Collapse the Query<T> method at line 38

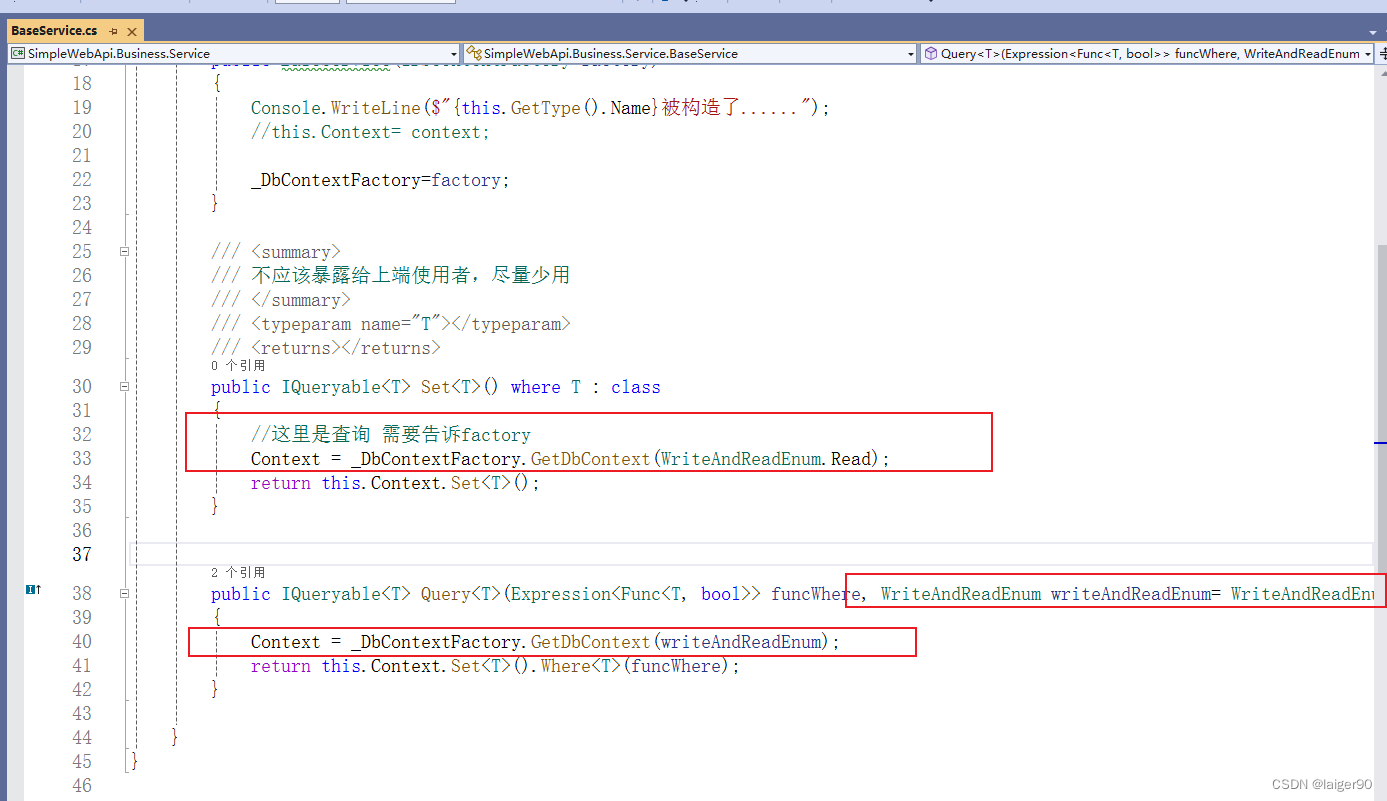point(124,592)
